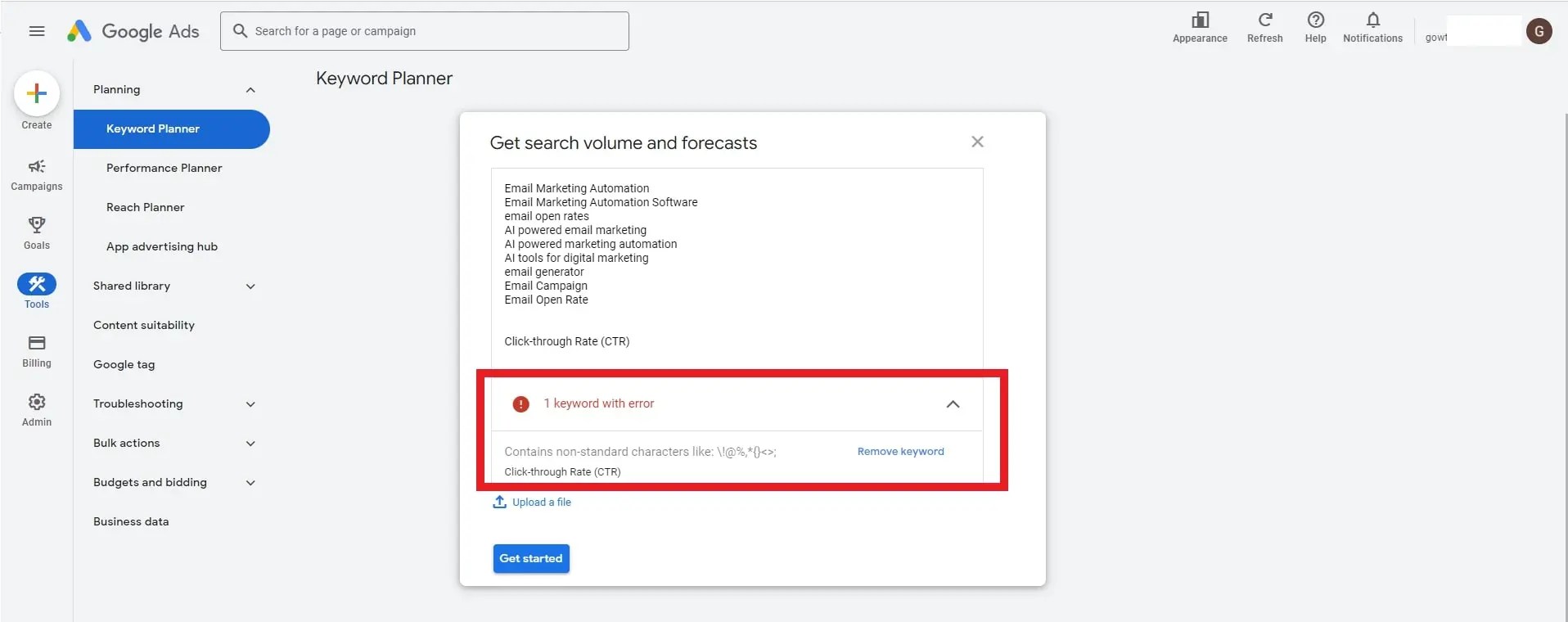Open App advertising hub
Screen dimensions: 1568x622
click(162, 246)
